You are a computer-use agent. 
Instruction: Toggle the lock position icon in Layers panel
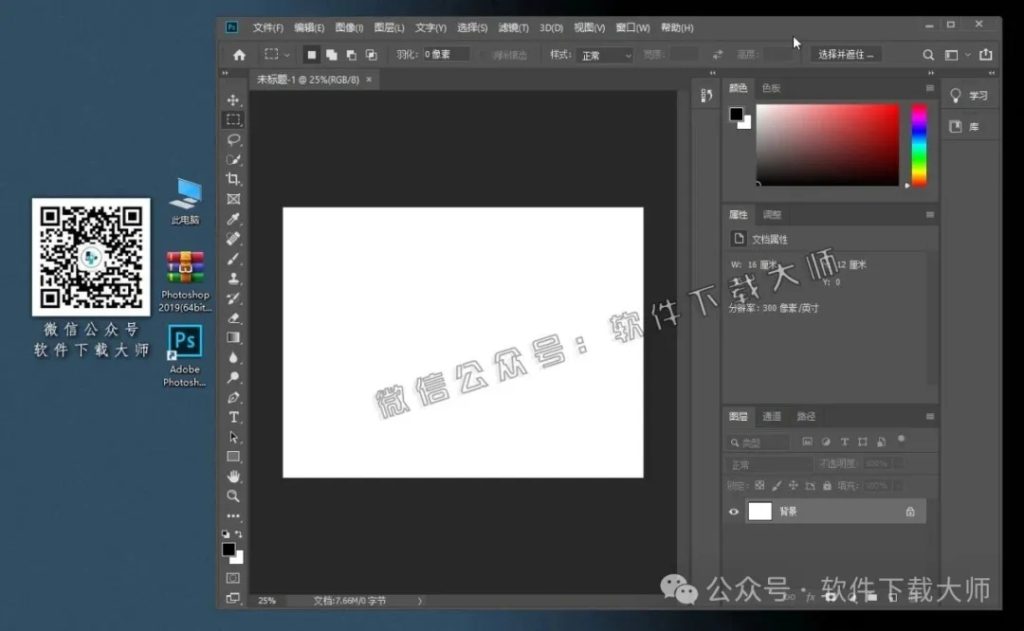793,485
